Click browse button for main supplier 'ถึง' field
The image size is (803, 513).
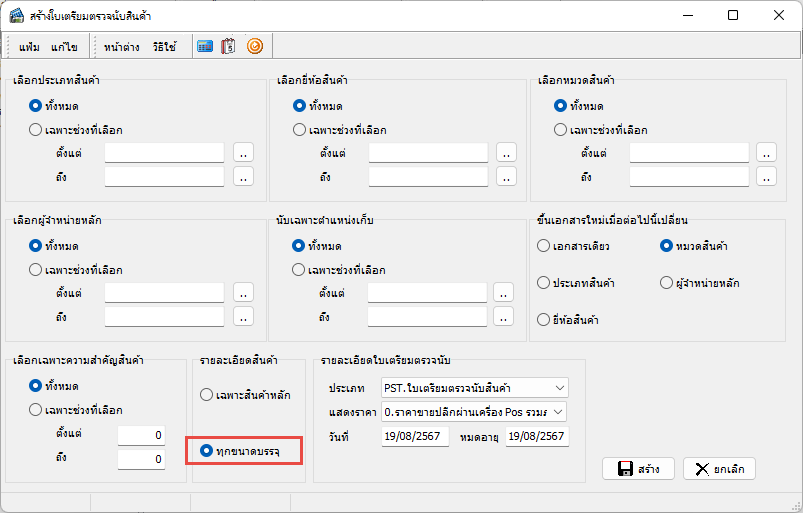[x=243, y=316]
